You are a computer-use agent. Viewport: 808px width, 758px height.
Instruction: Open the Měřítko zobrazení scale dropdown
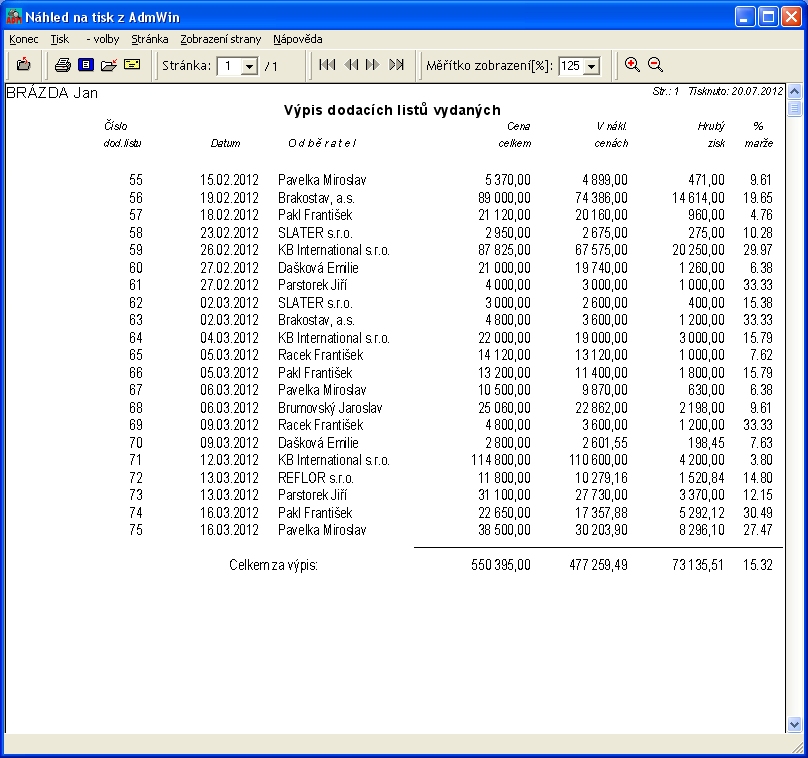(x=592, y=66)
